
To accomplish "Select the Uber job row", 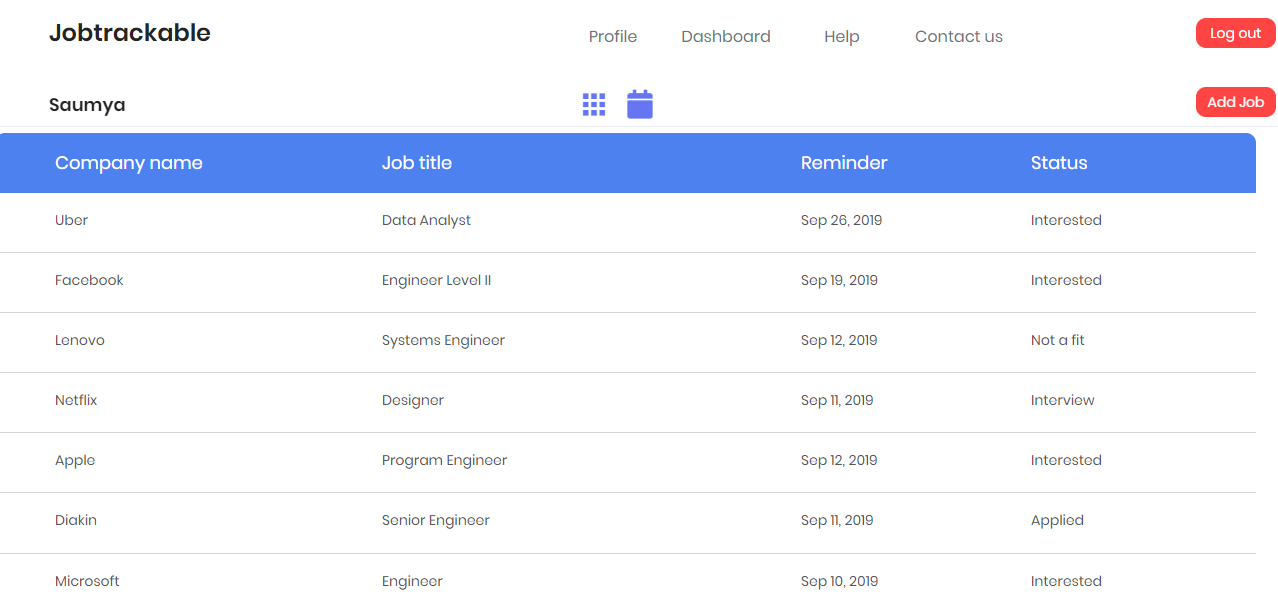I will (x=72, y=220).
